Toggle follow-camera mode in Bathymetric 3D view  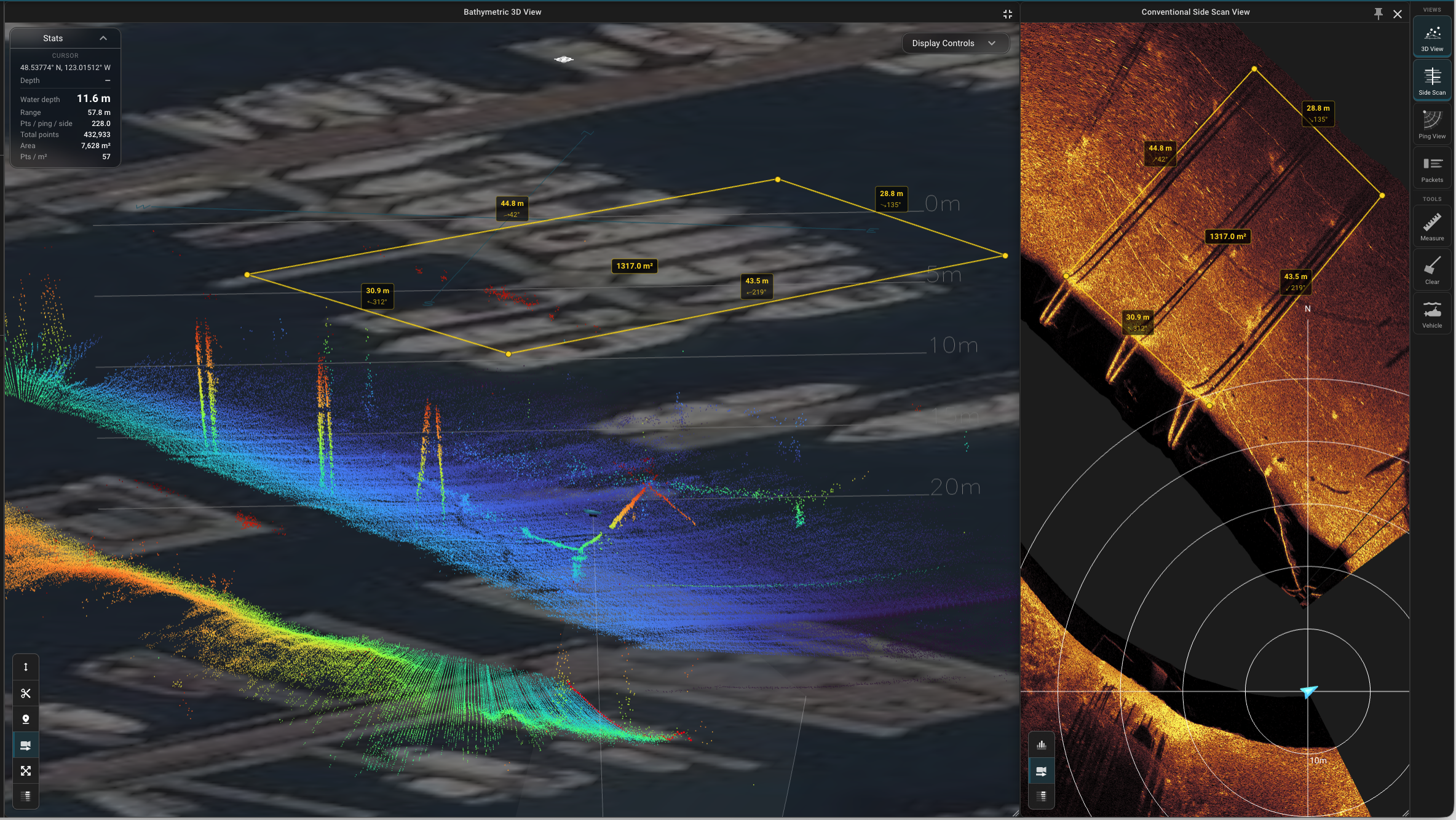[26, 745]
